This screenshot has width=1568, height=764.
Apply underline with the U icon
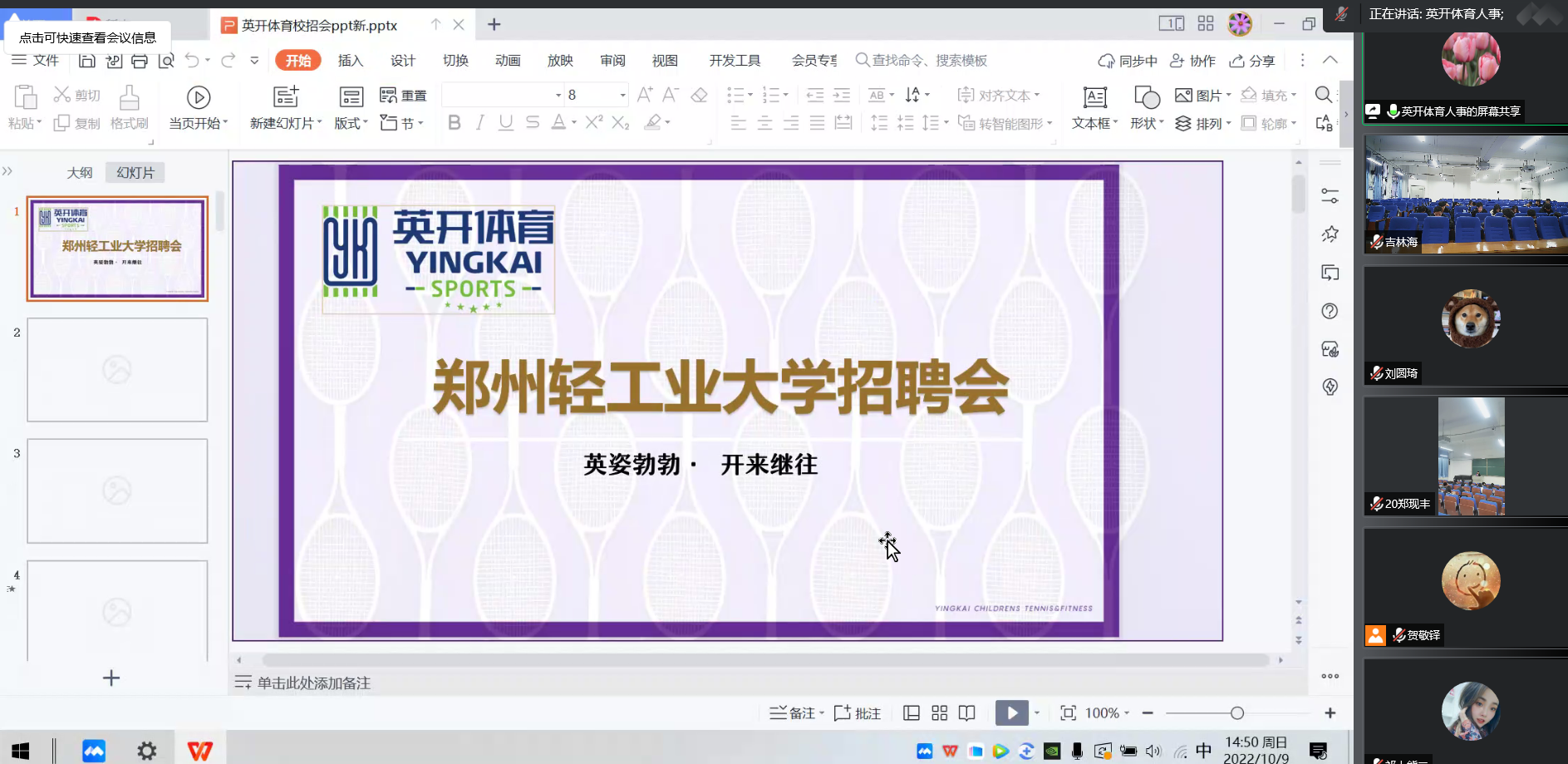[505, 123]
